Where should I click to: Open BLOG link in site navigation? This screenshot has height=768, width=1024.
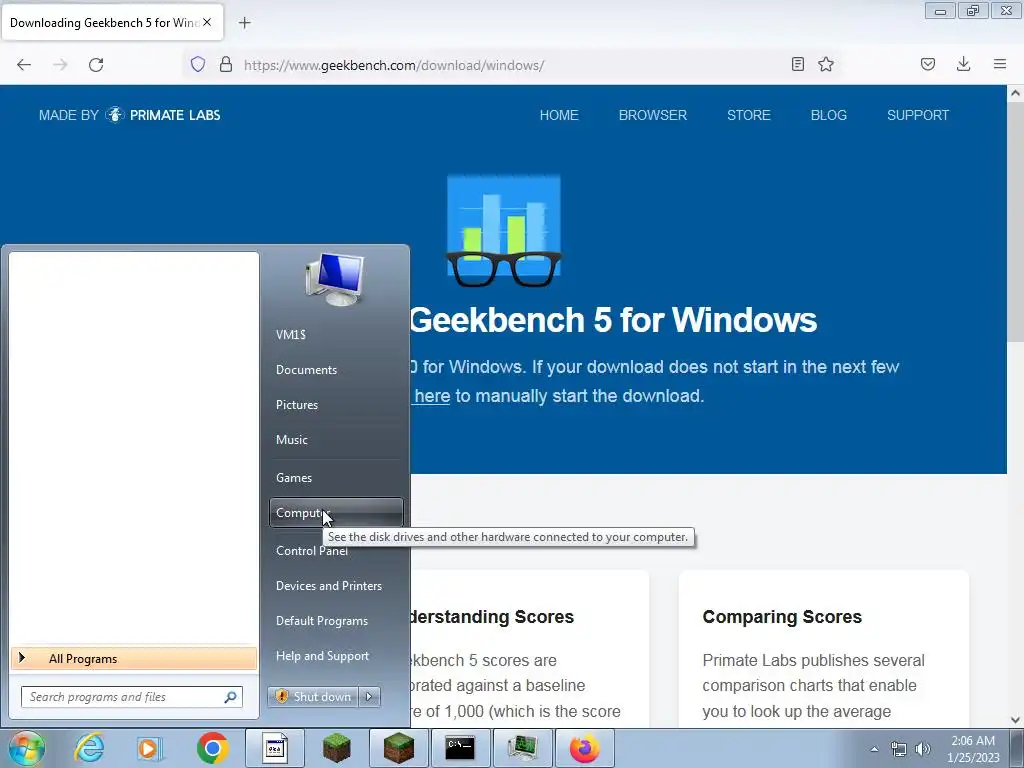click(x=829, y=115)
